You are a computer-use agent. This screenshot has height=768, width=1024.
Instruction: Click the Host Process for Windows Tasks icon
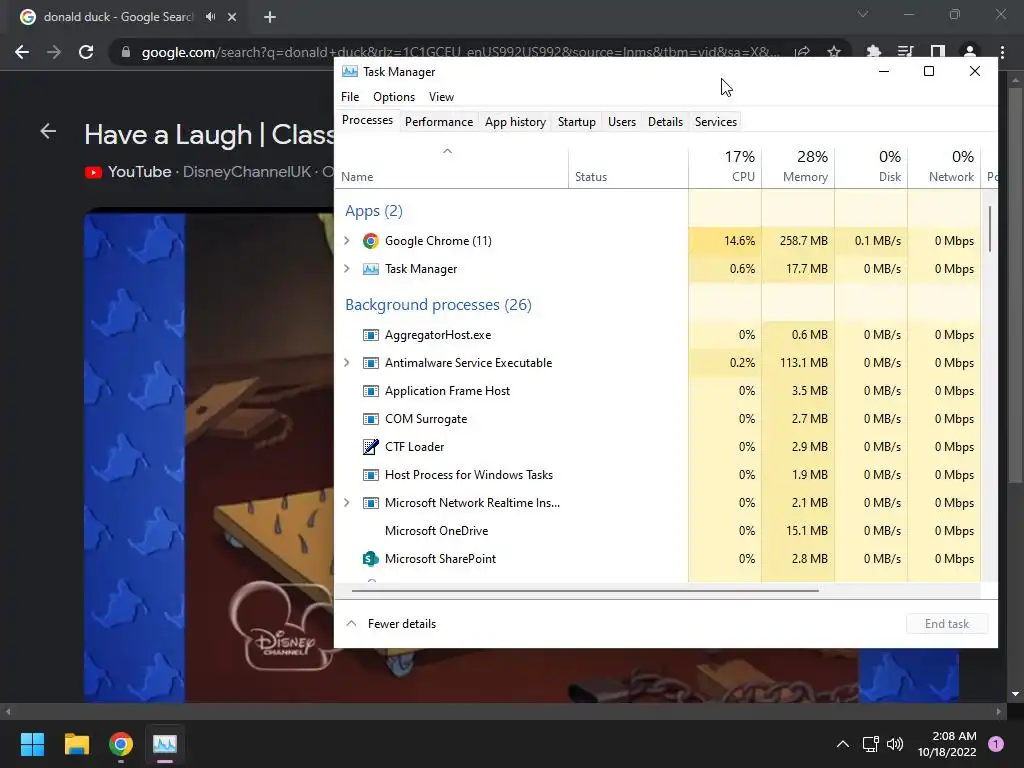(370, 475)
